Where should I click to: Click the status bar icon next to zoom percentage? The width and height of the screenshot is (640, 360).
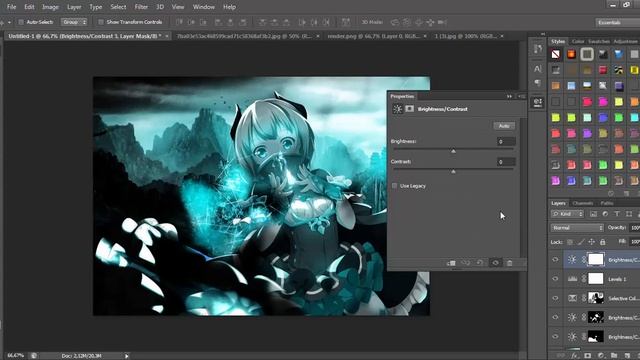coord(34,356)
